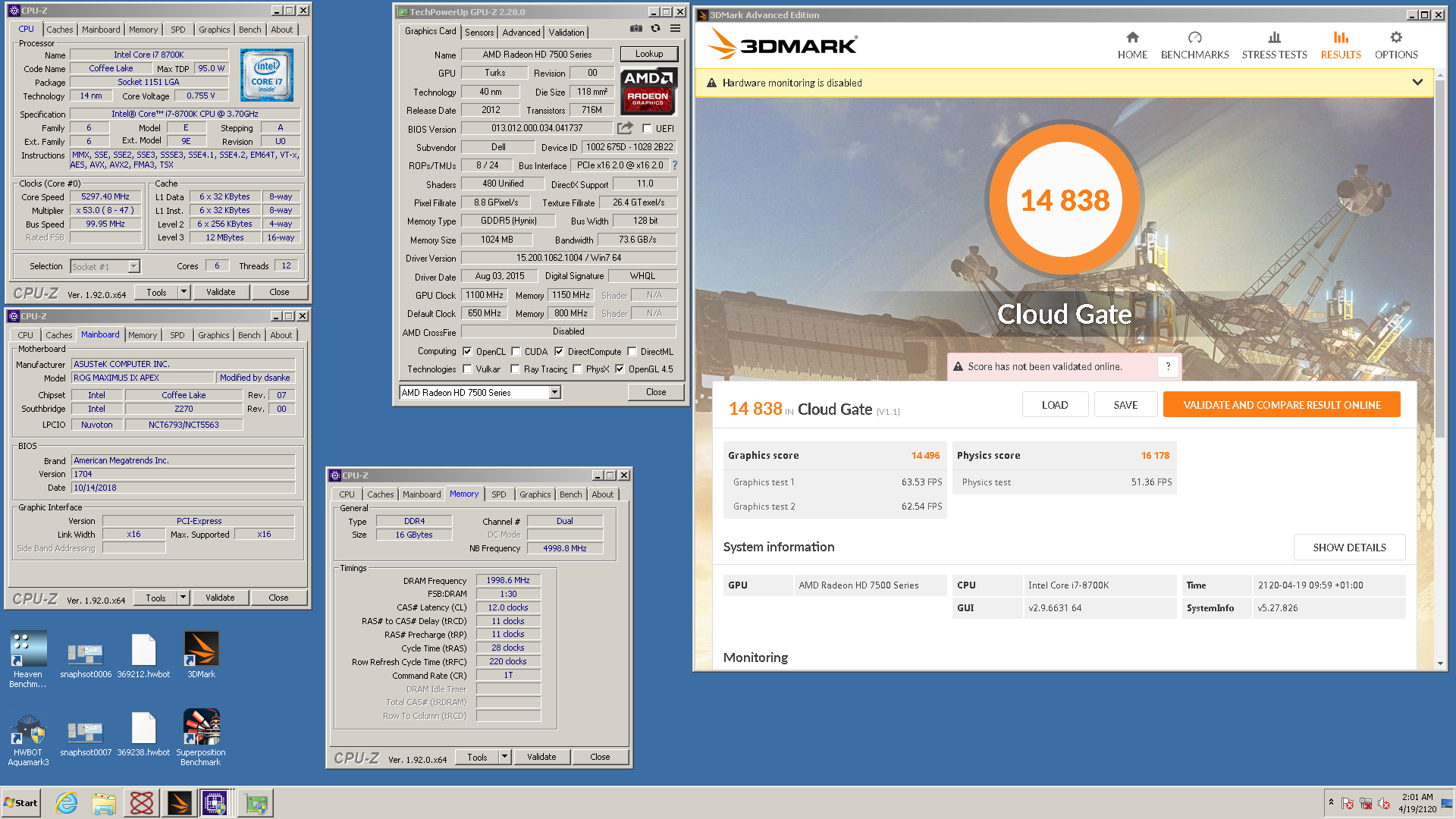Open the 3DMark desktop shortcut
Viewport: 1456px width, 819px height.
click(201, 655)
